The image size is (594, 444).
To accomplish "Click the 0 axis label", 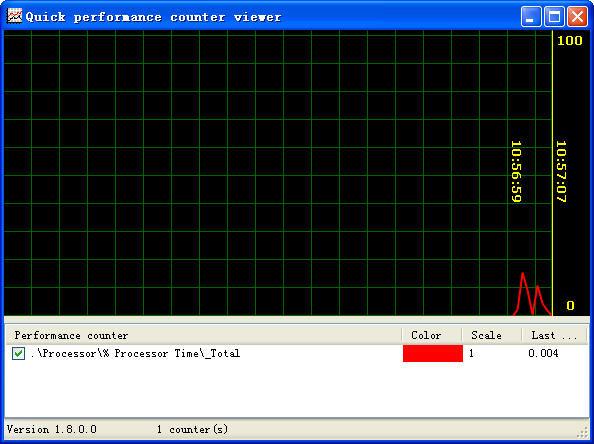I will (x=570, y=305).
